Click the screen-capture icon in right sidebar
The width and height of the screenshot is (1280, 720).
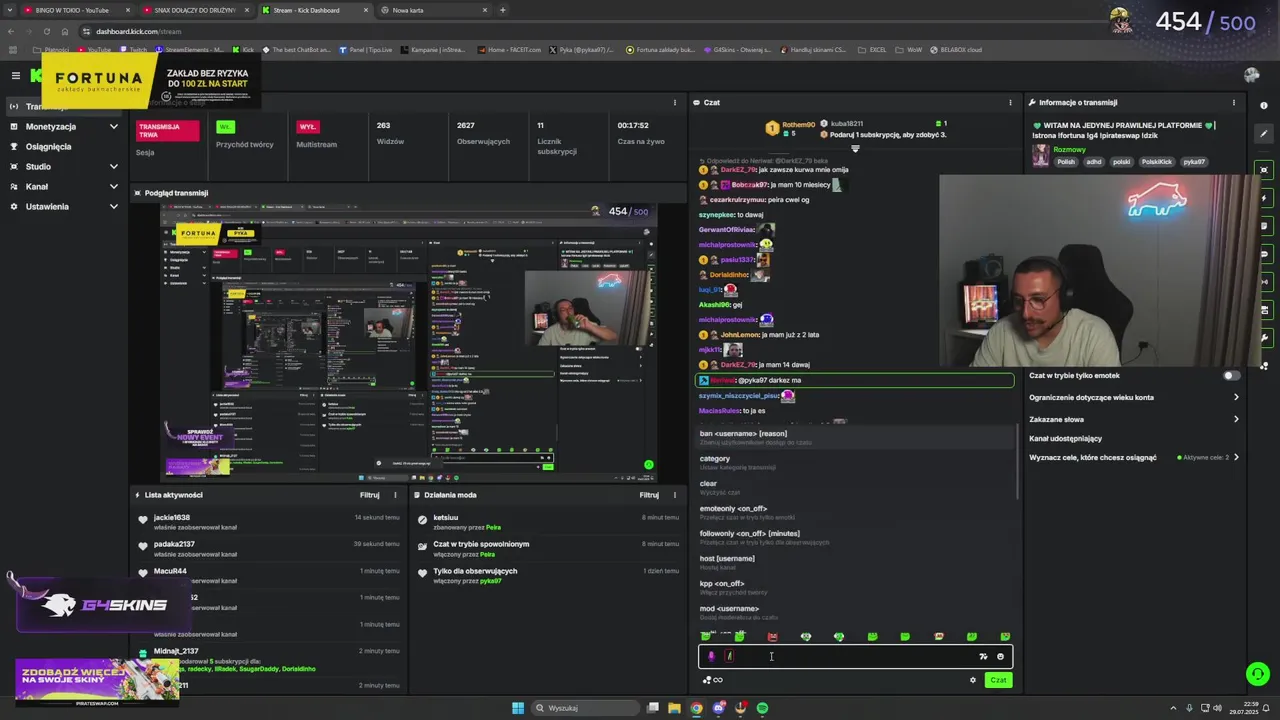(x=1264, y=170)
